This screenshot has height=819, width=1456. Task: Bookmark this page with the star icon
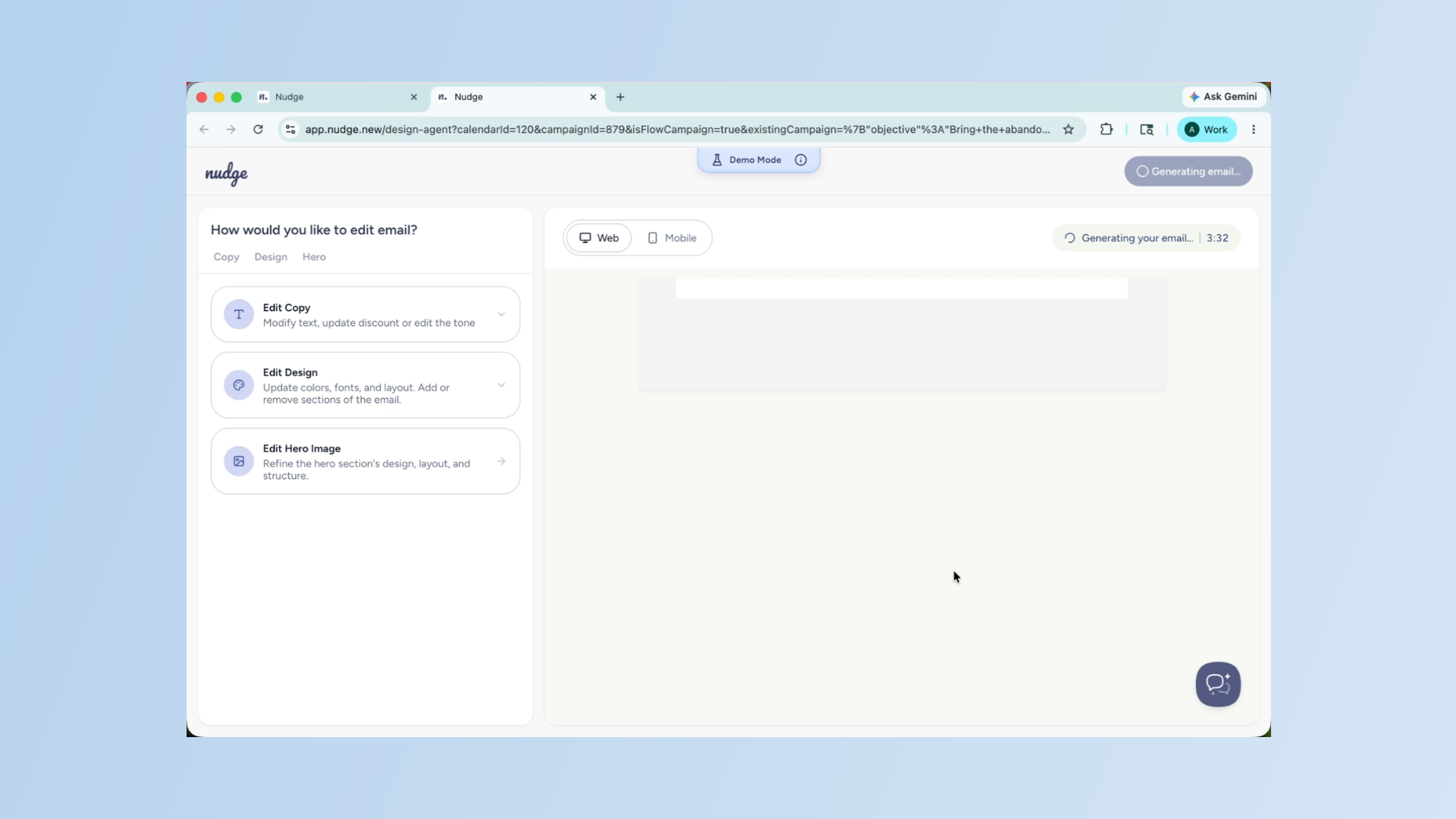1068,130
